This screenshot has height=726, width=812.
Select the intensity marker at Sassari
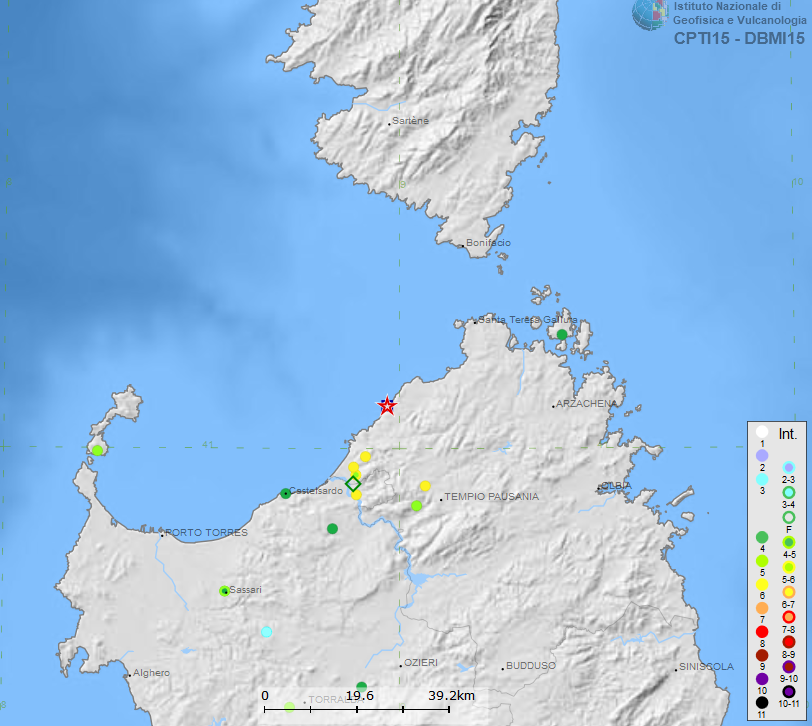(x=225, y=591)
